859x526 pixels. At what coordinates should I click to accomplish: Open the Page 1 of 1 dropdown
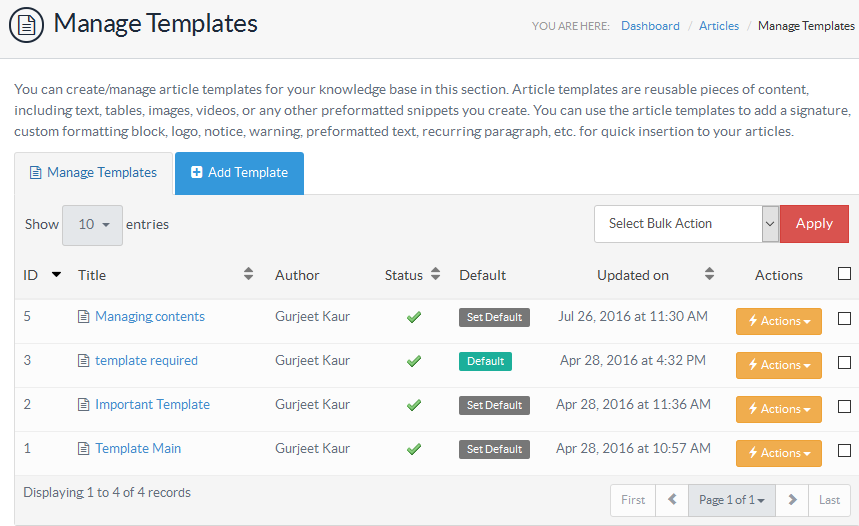point(732,500)
